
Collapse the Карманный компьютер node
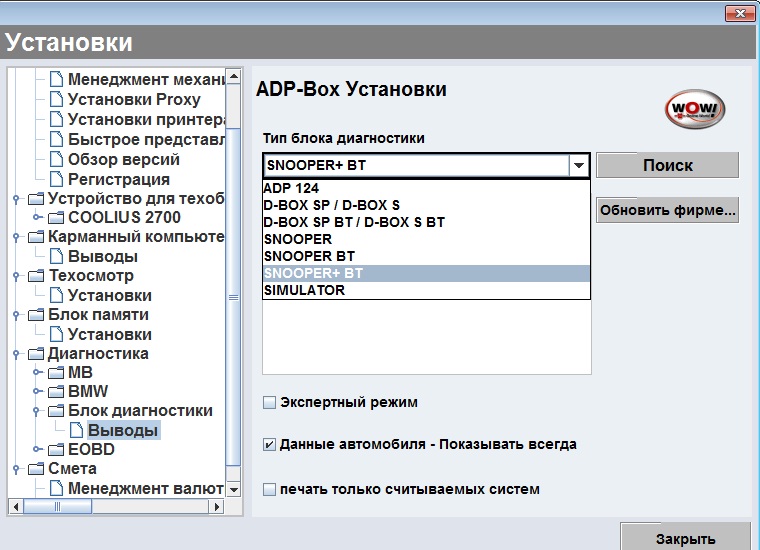[x=16, y=237]
